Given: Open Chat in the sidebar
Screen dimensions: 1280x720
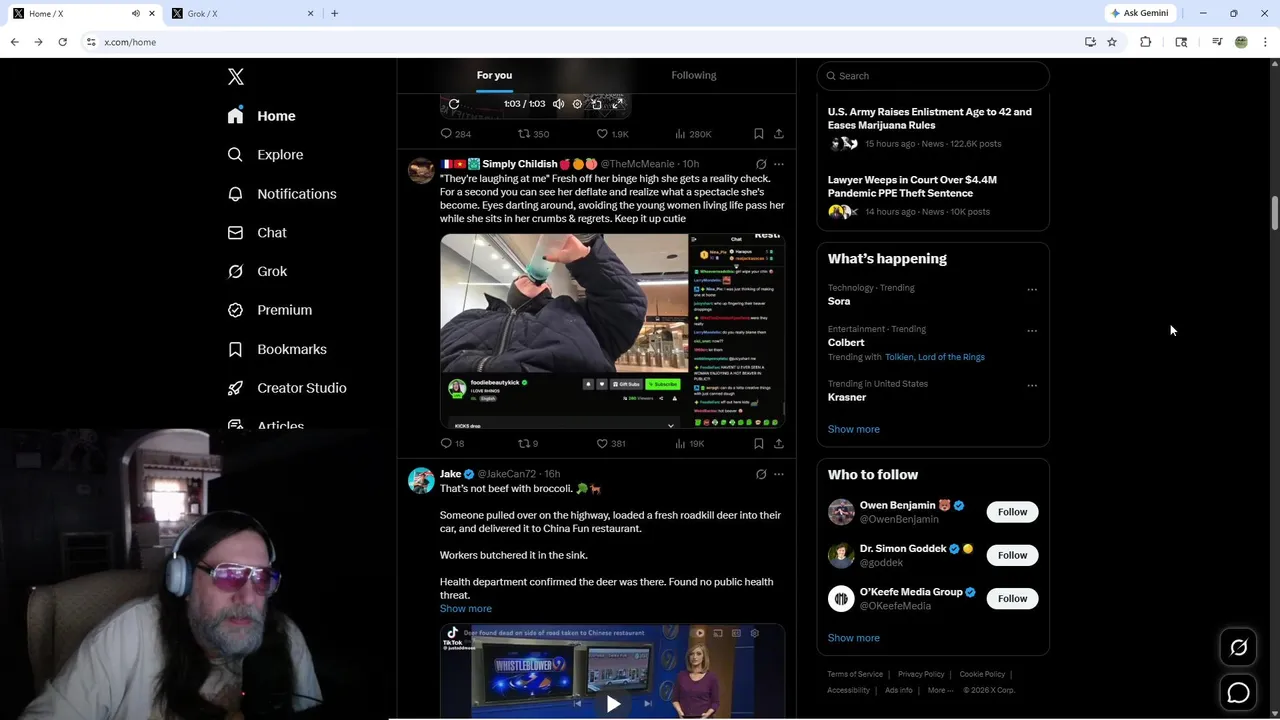Looking at the screenshot, I should point(257,232).
